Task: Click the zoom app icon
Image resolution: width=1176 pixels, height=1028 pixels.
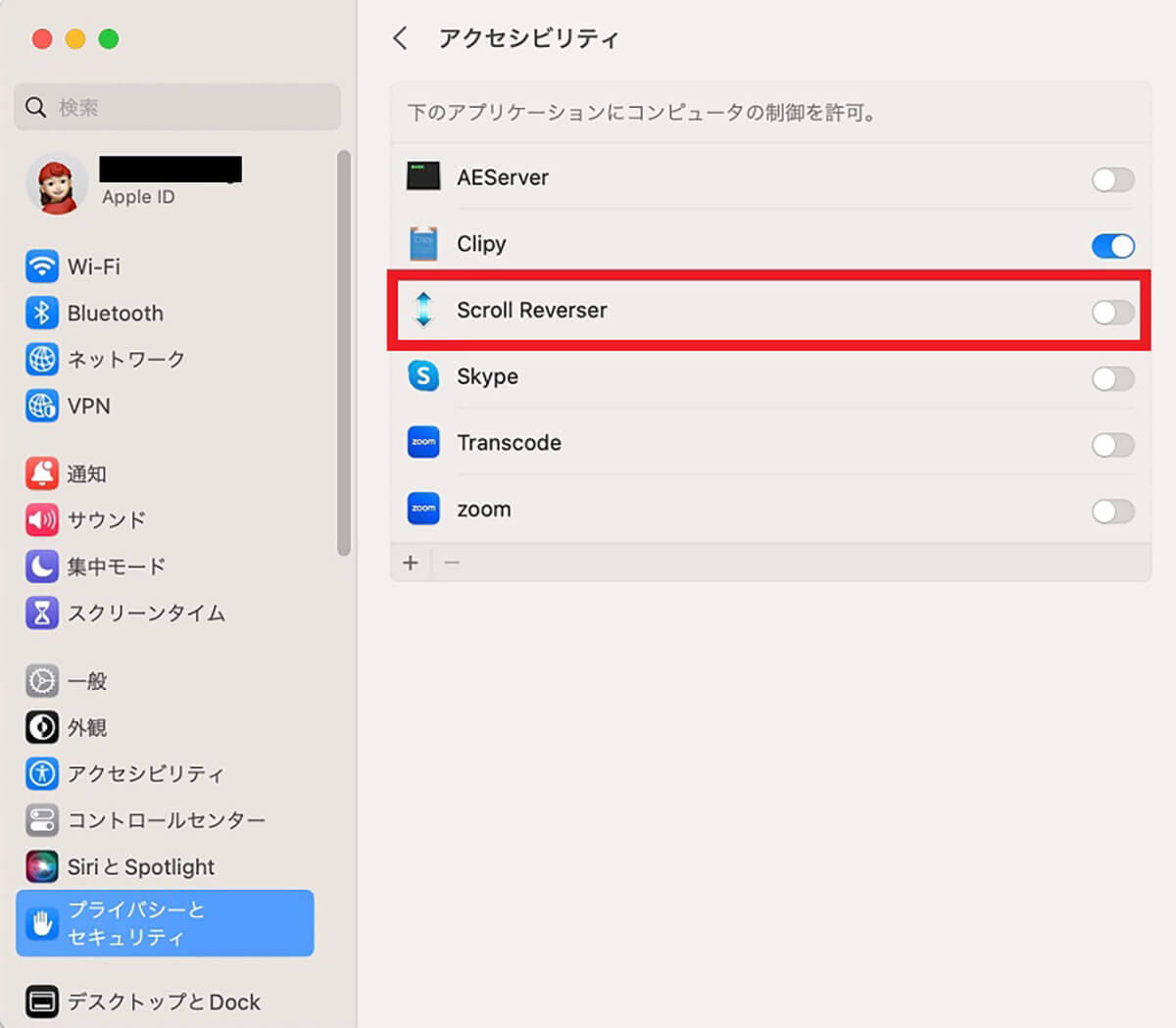Action: tap(423, 509)
